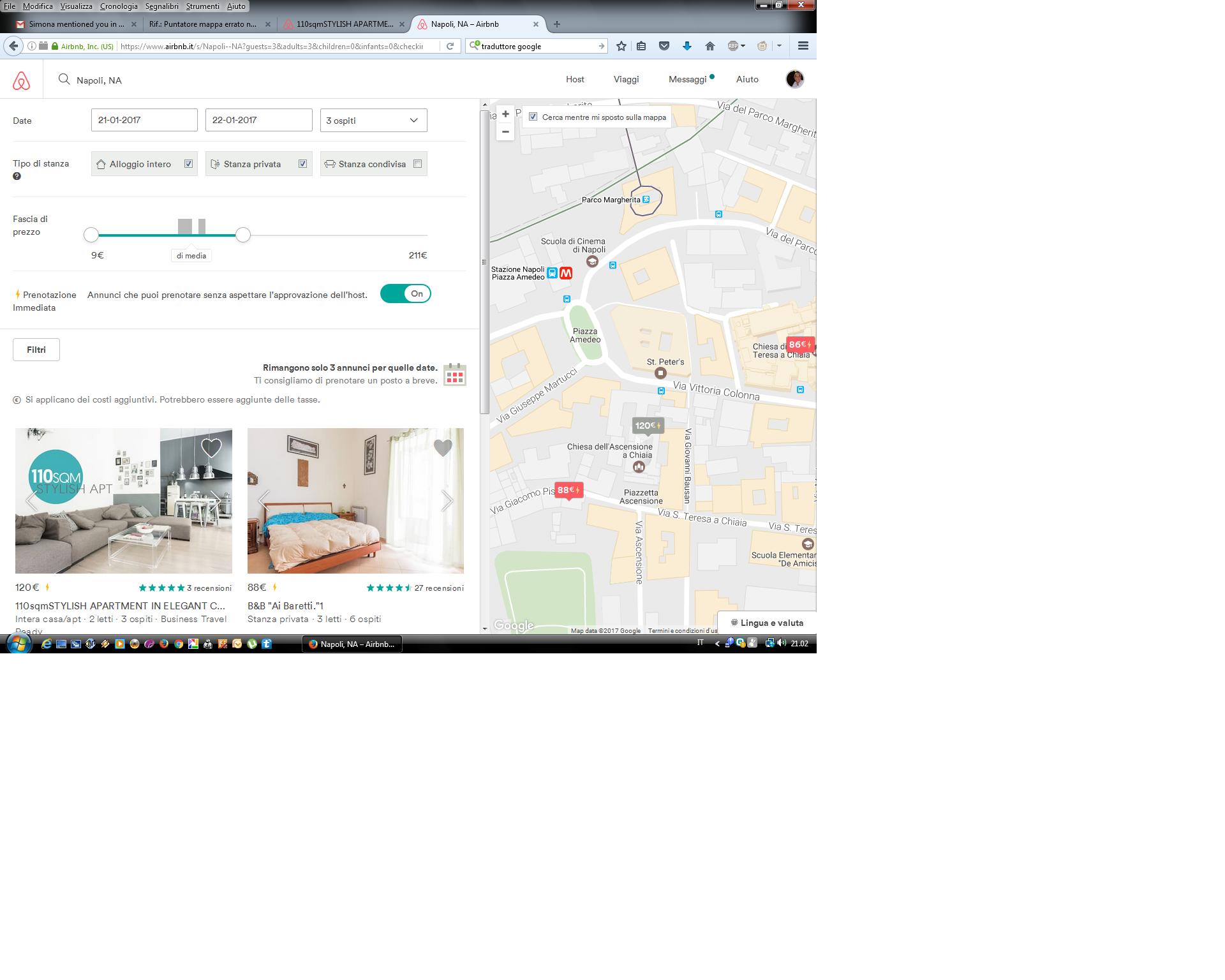Open the user profile avatar
This screenshot has width=1225, height=980.
point(794,79)
